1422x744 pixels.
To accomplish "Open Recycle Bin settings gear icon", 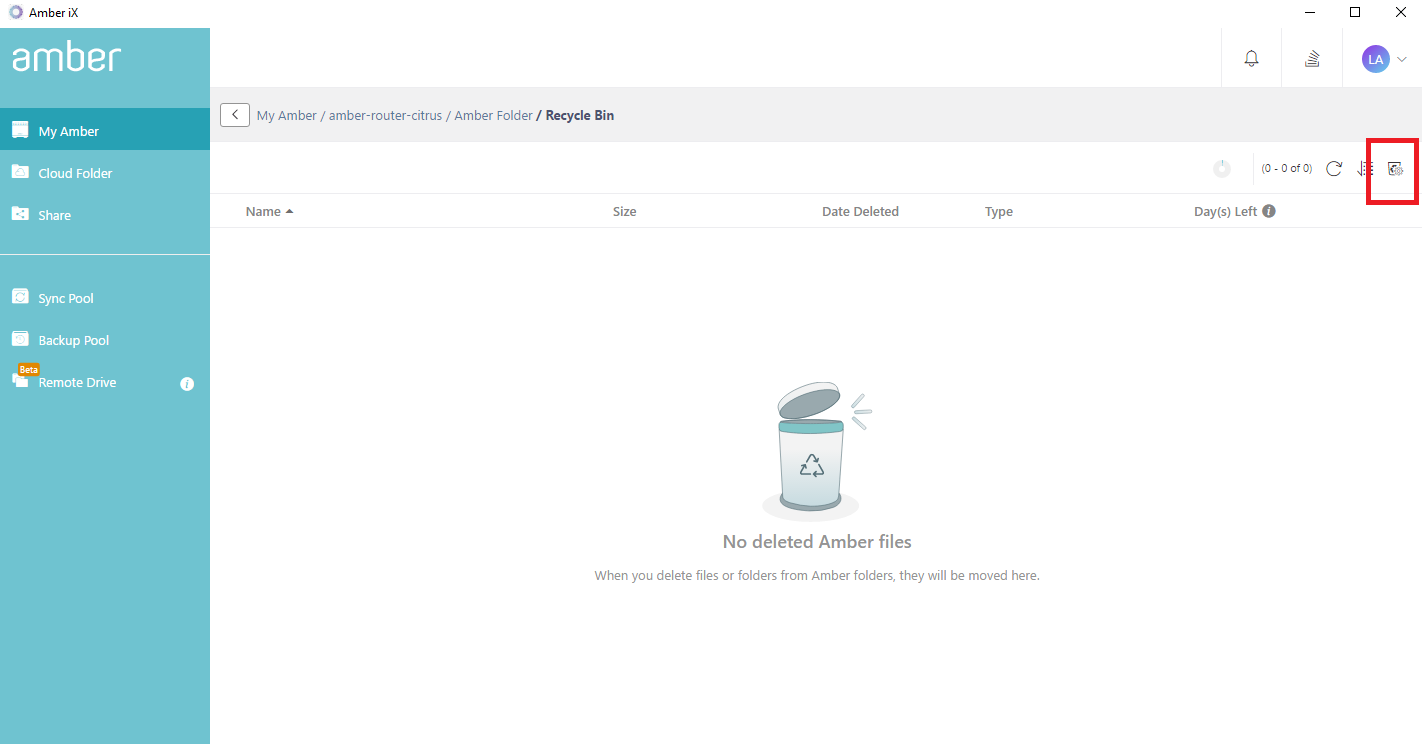I will point(1395,168).
